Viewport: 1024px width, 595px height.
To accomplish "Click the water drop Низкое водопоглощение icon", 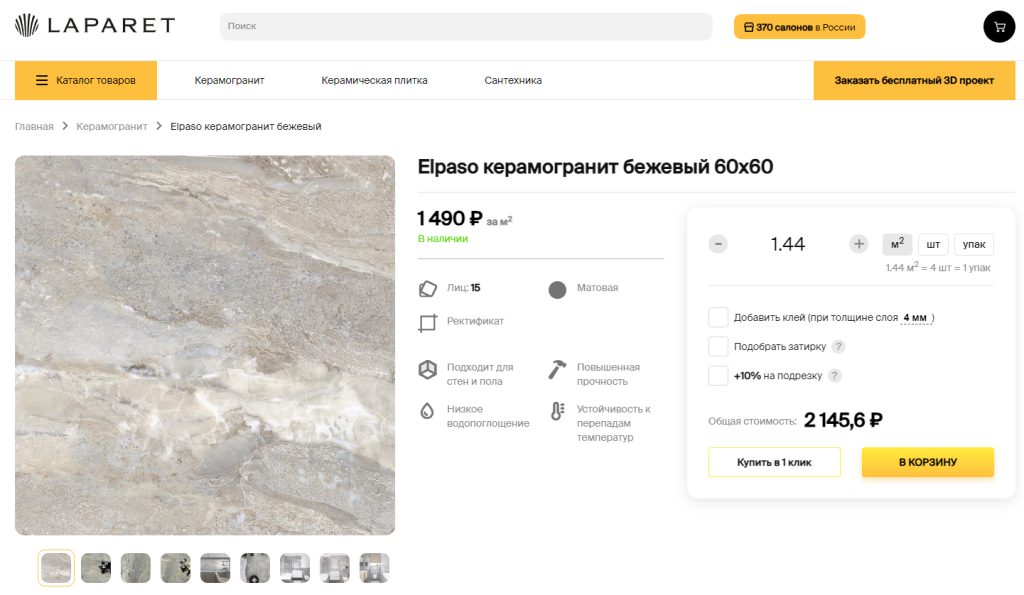I will click(426, 411).
